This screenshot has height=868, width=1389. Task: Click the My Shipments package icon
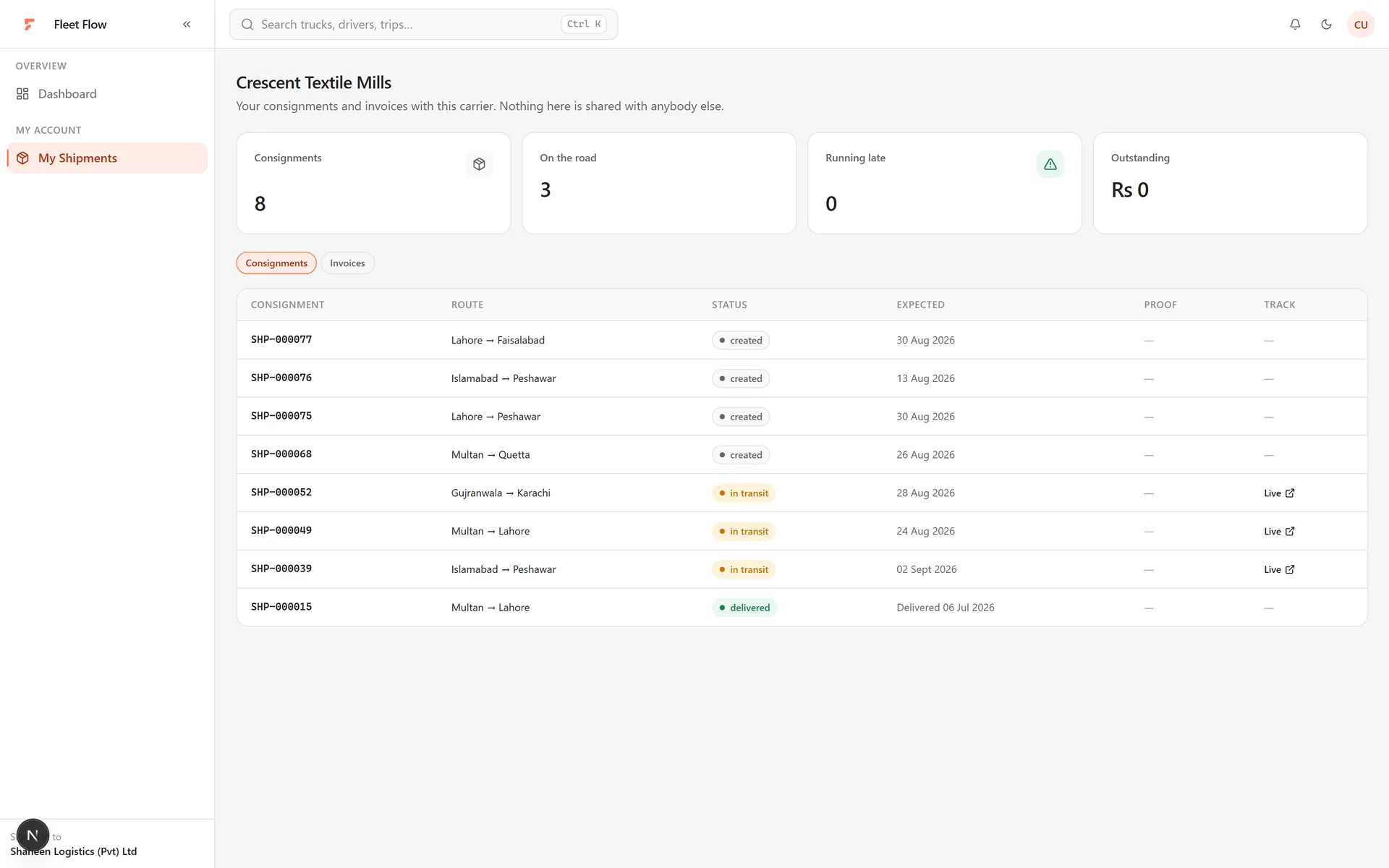tap(23, 158)
